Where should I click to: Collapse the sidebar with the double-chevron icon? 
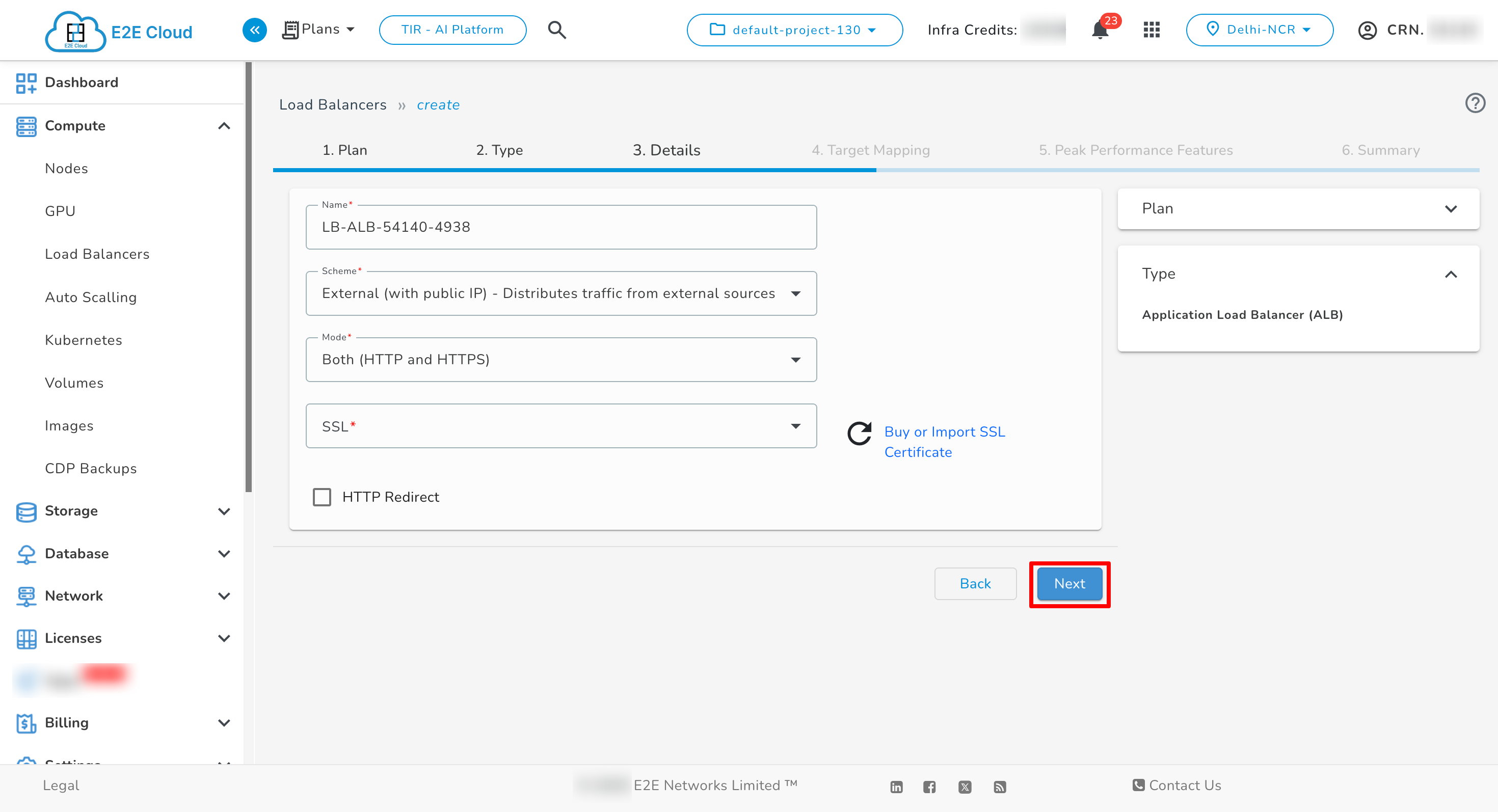click(x=254, y=30)
